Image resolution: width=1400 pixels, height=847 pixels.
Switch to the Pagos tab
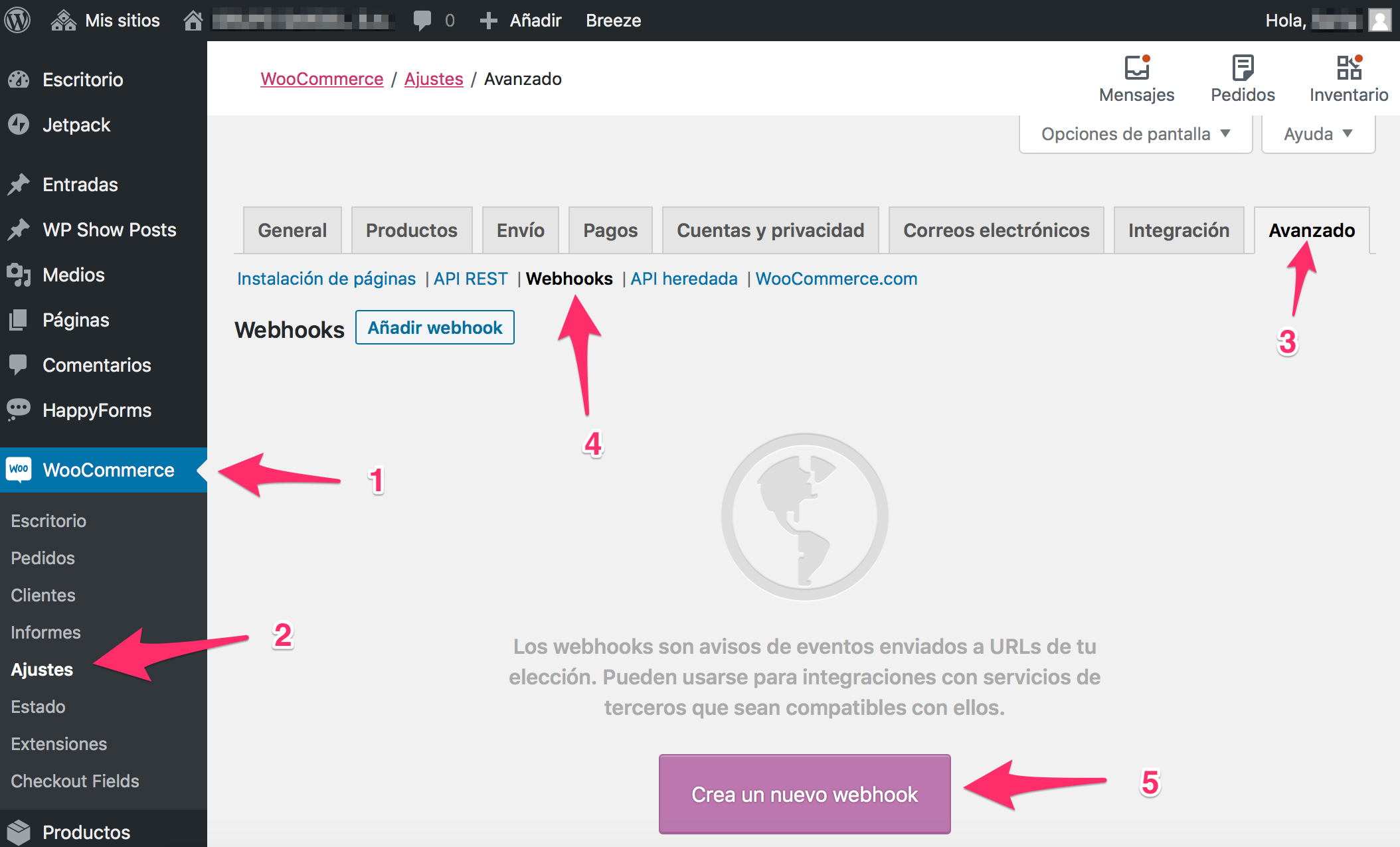pos(610,230)
